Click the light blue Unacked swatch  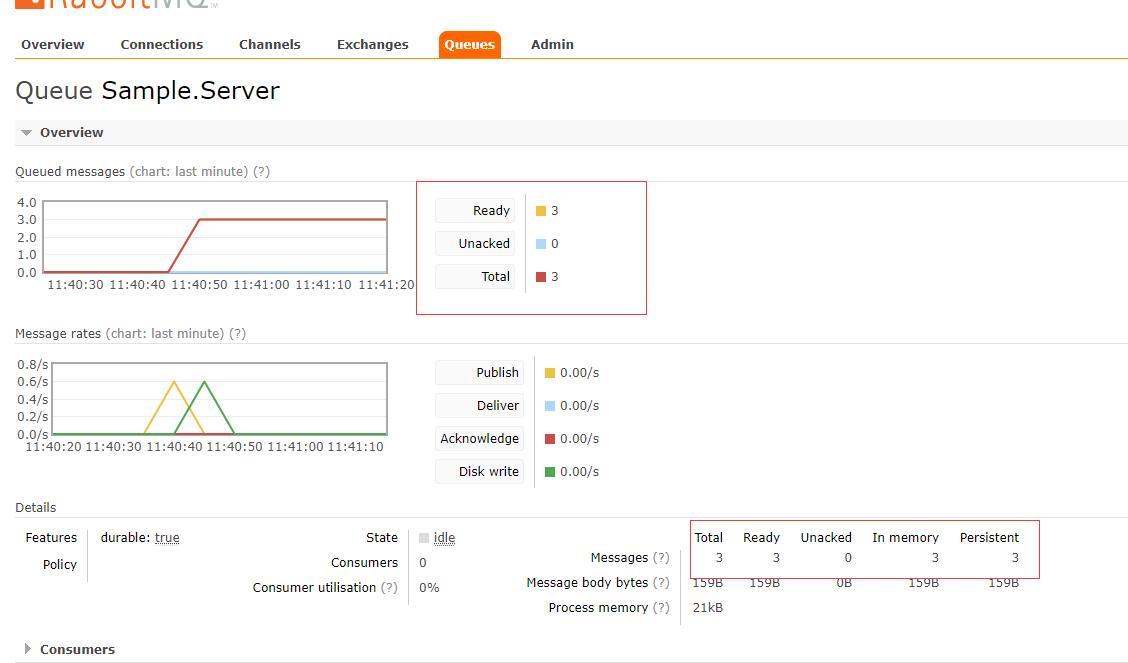541,244
